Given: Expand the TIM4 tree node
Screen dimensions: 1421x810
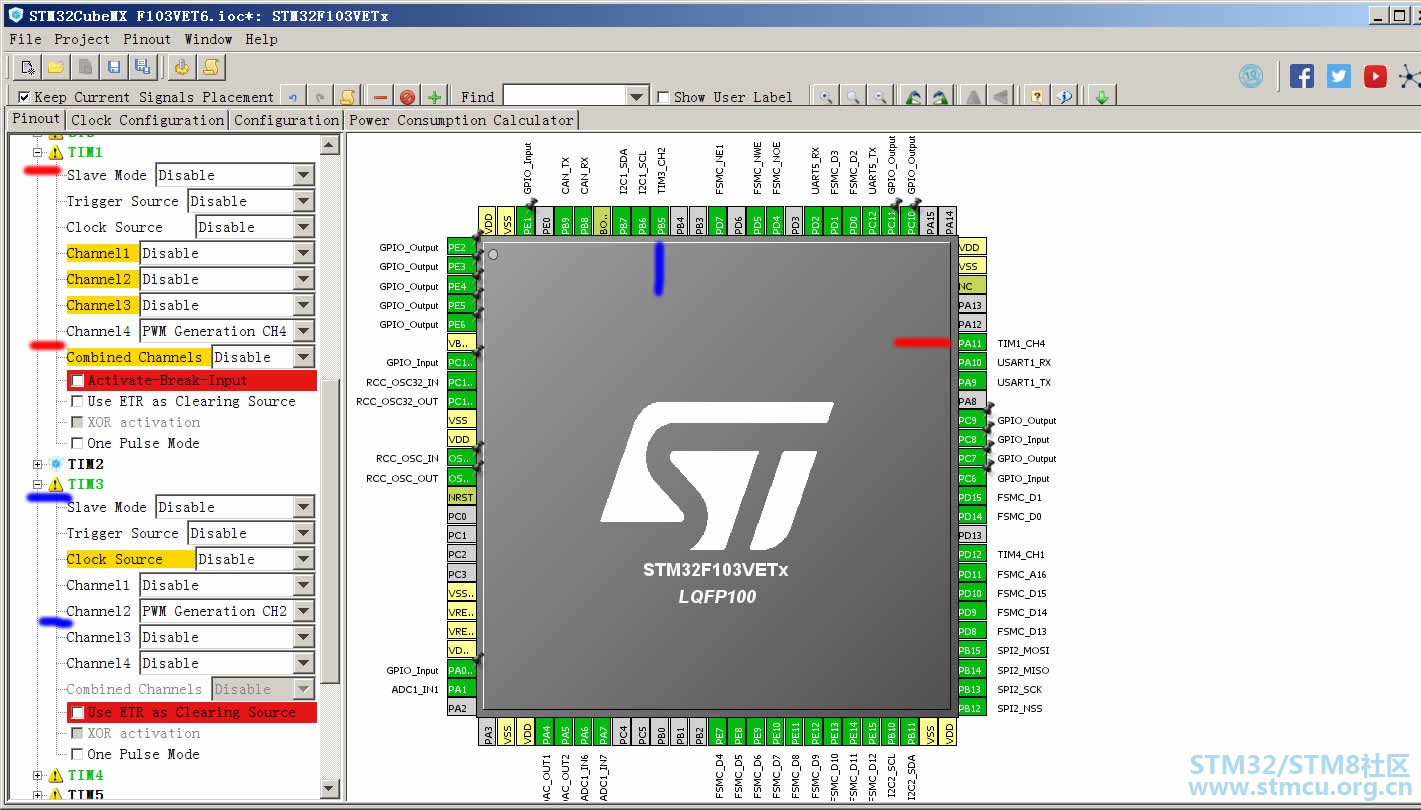Looking at the screenshot, I should click(38, 775).
